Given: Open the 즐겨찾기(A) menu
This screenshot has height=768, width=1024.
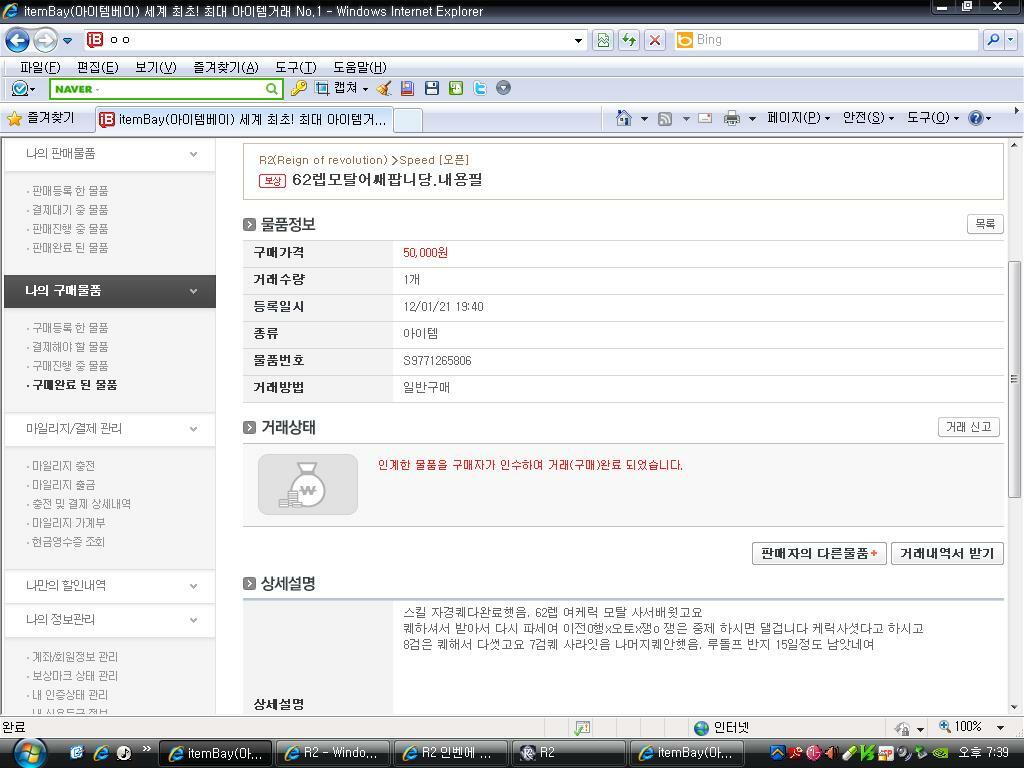Looking at the screenshot, I should [x=225, y=67].
